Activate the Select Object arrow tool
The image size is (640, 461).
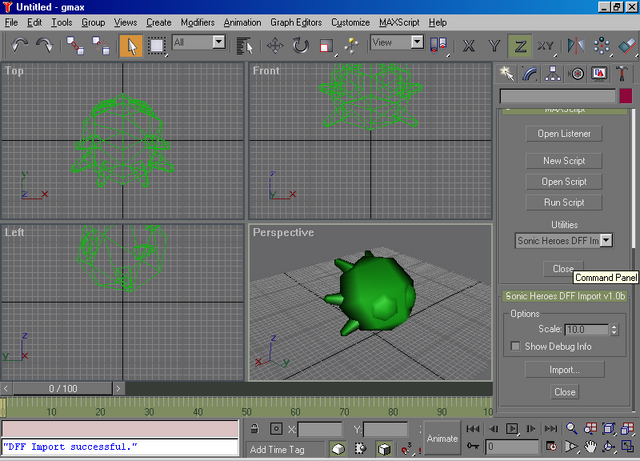(131, 45)
